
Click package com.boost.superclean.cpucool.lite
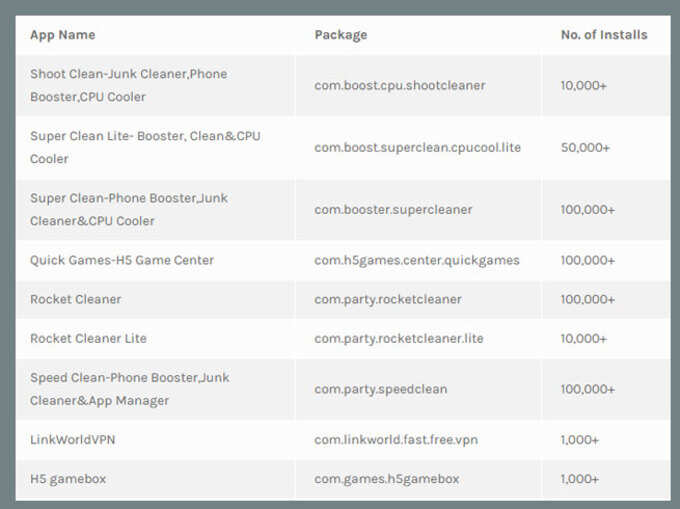pos(418,147)
